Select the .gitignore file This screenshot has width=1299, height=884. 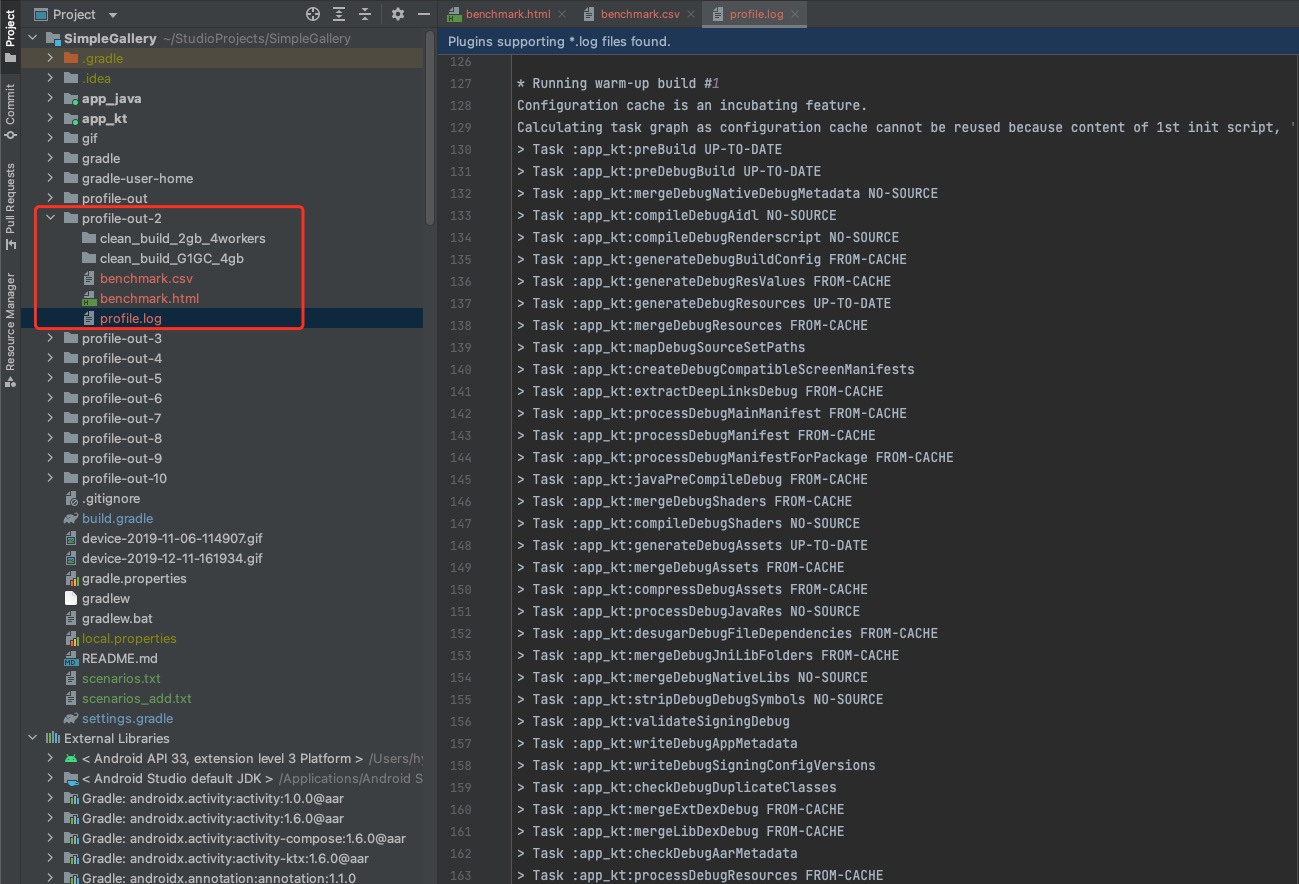111,498
